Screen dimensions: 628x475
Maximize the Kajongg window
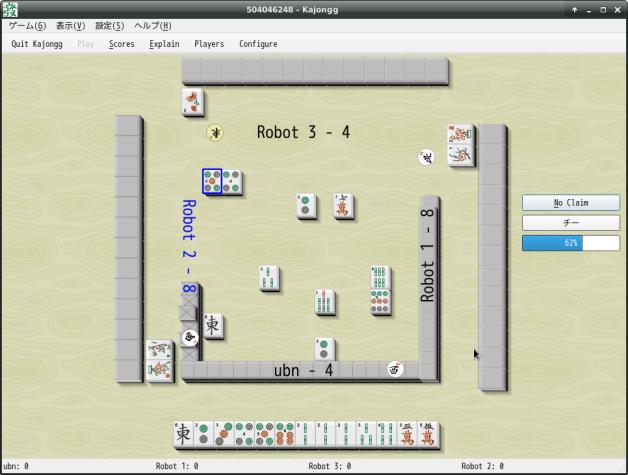(603, 10)
